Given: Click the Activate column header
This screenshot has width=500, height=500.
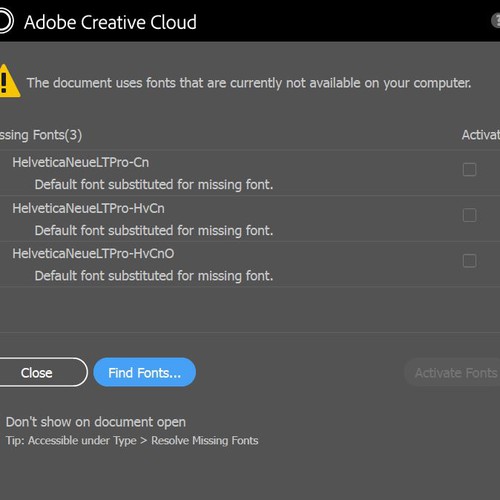Looking at the screenshot, I should tap(481, 135).
